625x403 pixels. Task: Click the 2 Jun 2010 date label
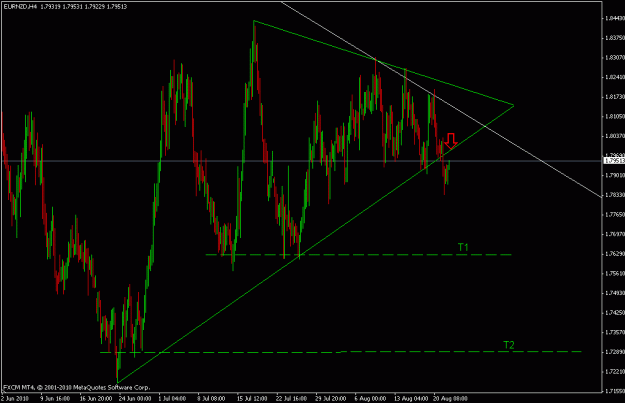[15, 398]
